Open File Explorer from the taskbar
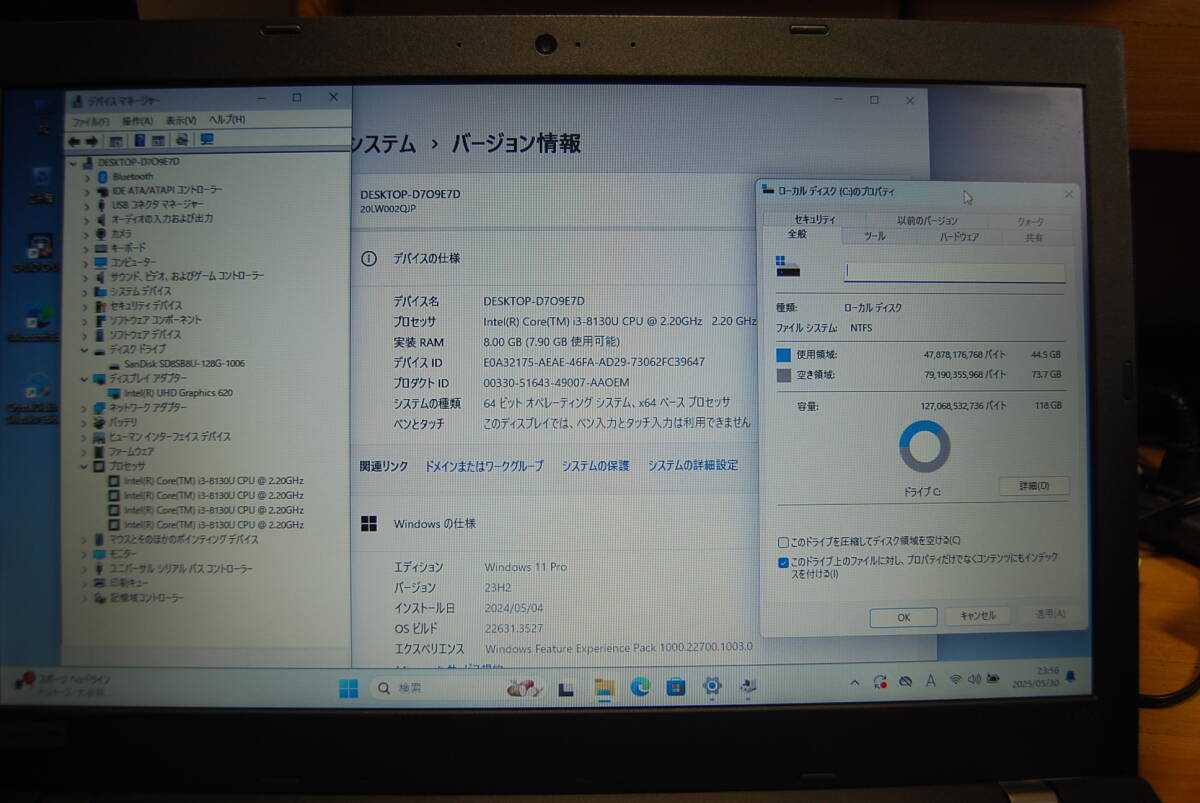Screen dimensions: 1200x803 pos(603,687)
